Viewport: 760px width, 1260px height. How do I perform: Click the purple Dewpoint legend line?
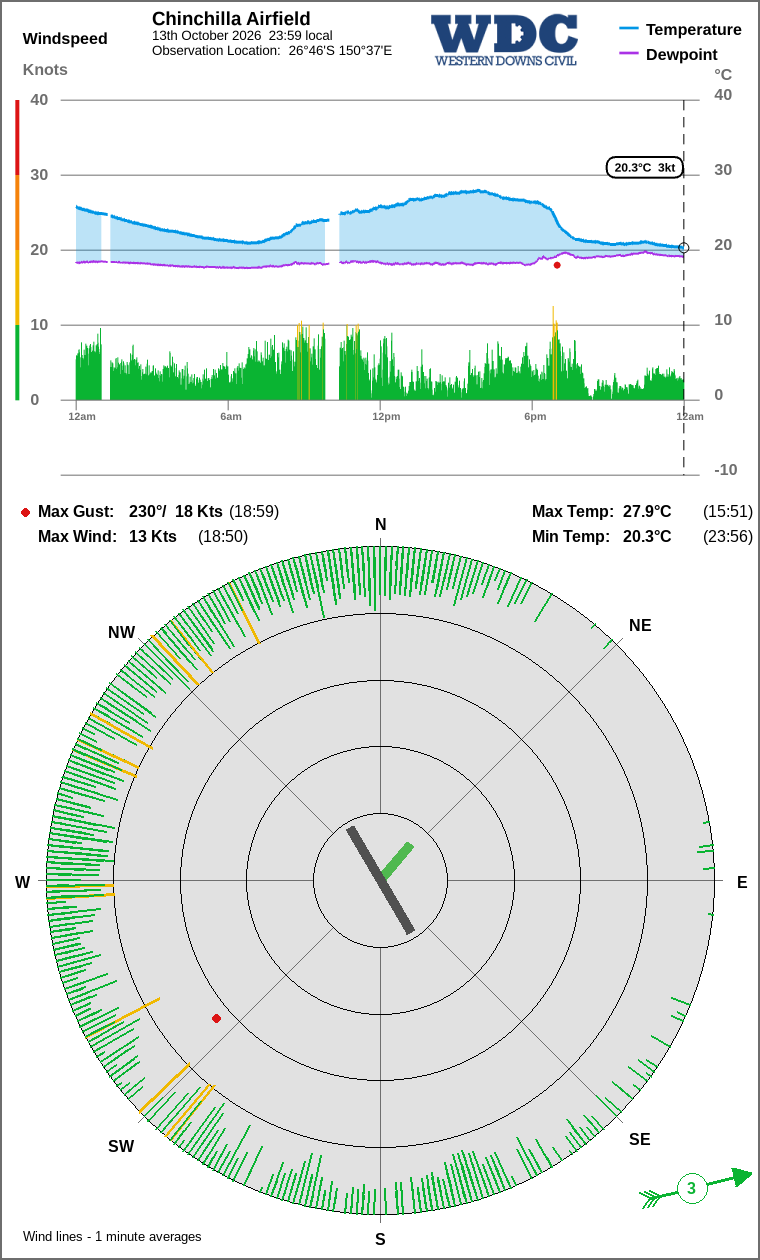coord(629,54)
